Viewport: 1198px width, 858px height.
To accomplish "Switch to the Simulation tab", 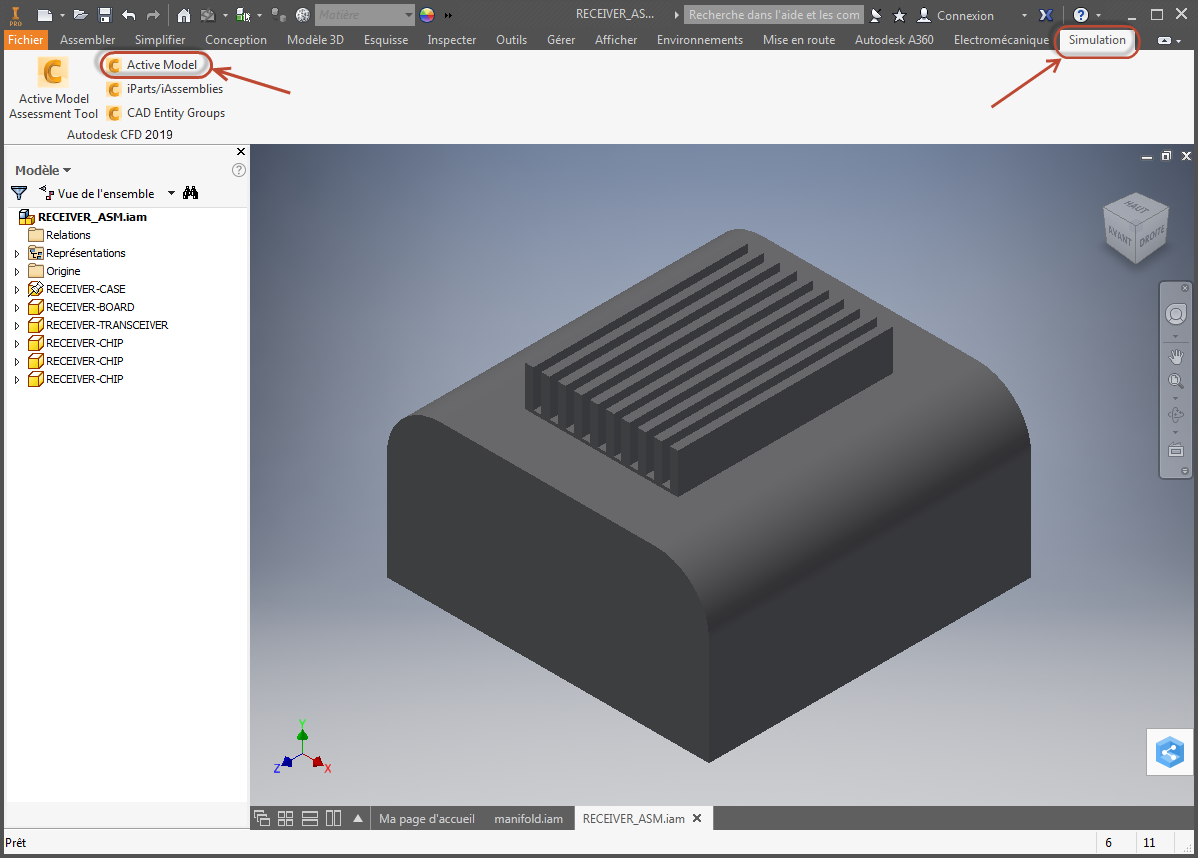I will [1097, 40].
